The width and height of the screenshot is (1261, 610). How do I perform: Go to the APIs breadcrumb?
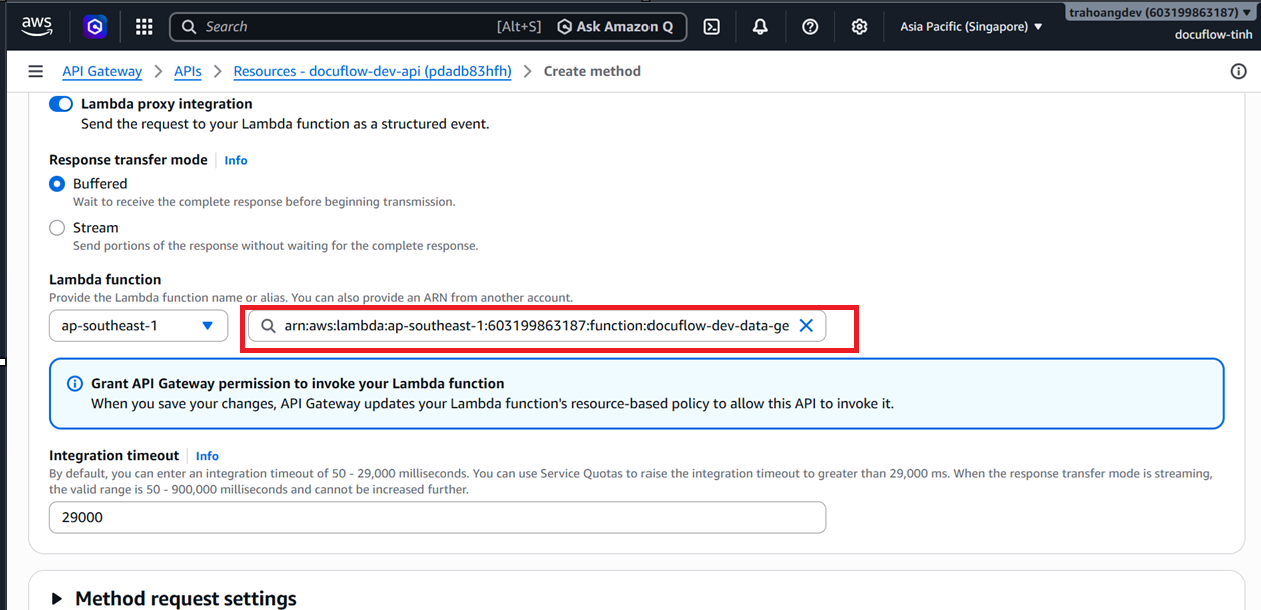188,71
